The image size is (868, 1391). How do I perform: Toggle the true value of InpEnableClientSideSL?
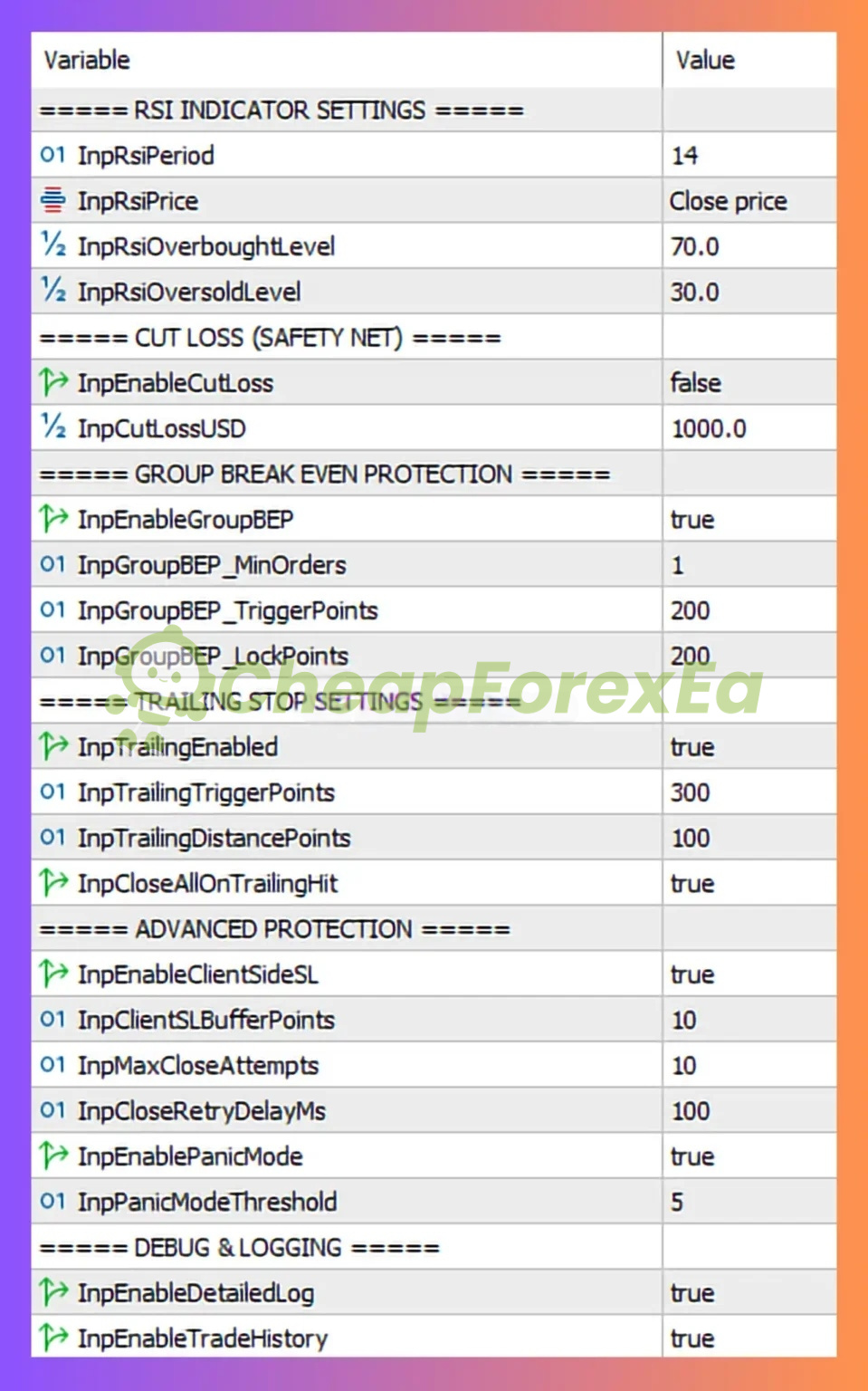tap(692, 974)
